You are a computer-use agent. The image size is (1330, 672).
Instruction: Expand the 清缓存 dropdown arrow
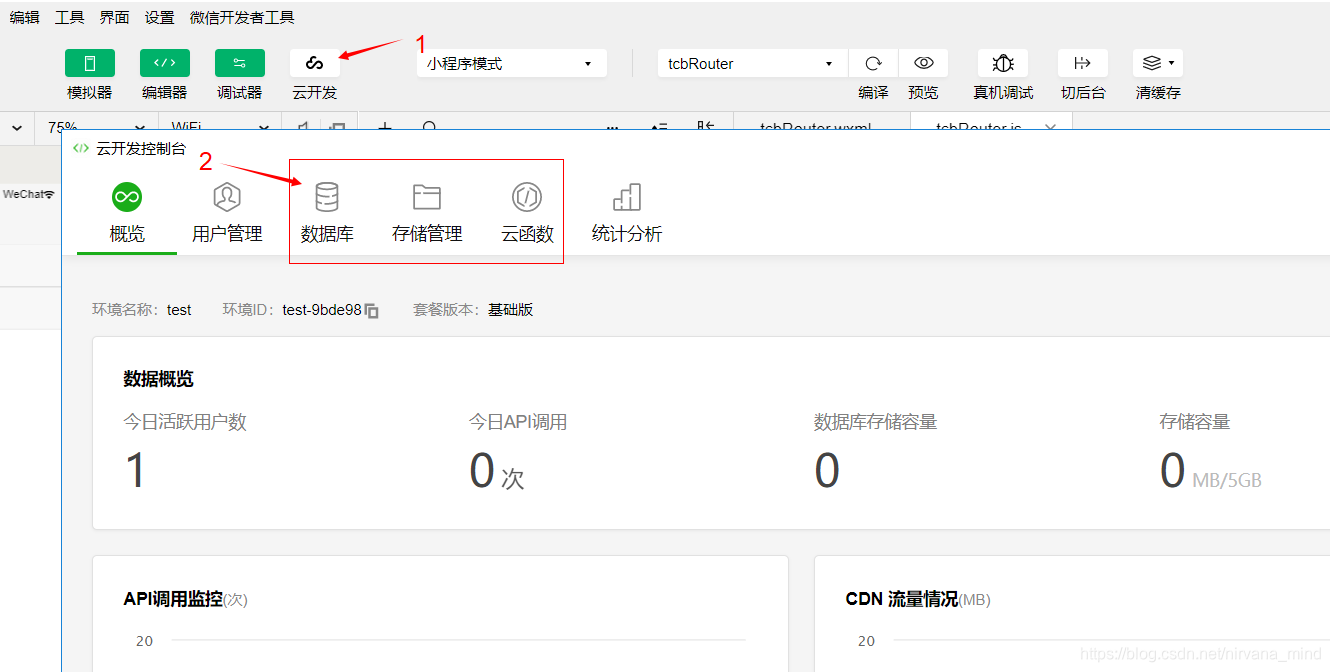[x=1171, y=63]
